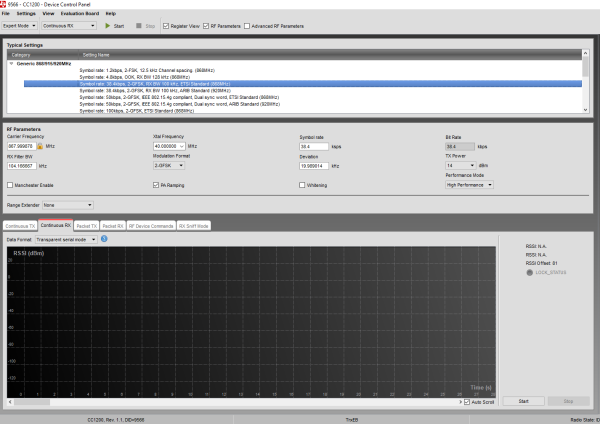The width and height of the screenshot is (600, 424).
Task: Open the TX Power dropdown
Action: tap(461, 165)
